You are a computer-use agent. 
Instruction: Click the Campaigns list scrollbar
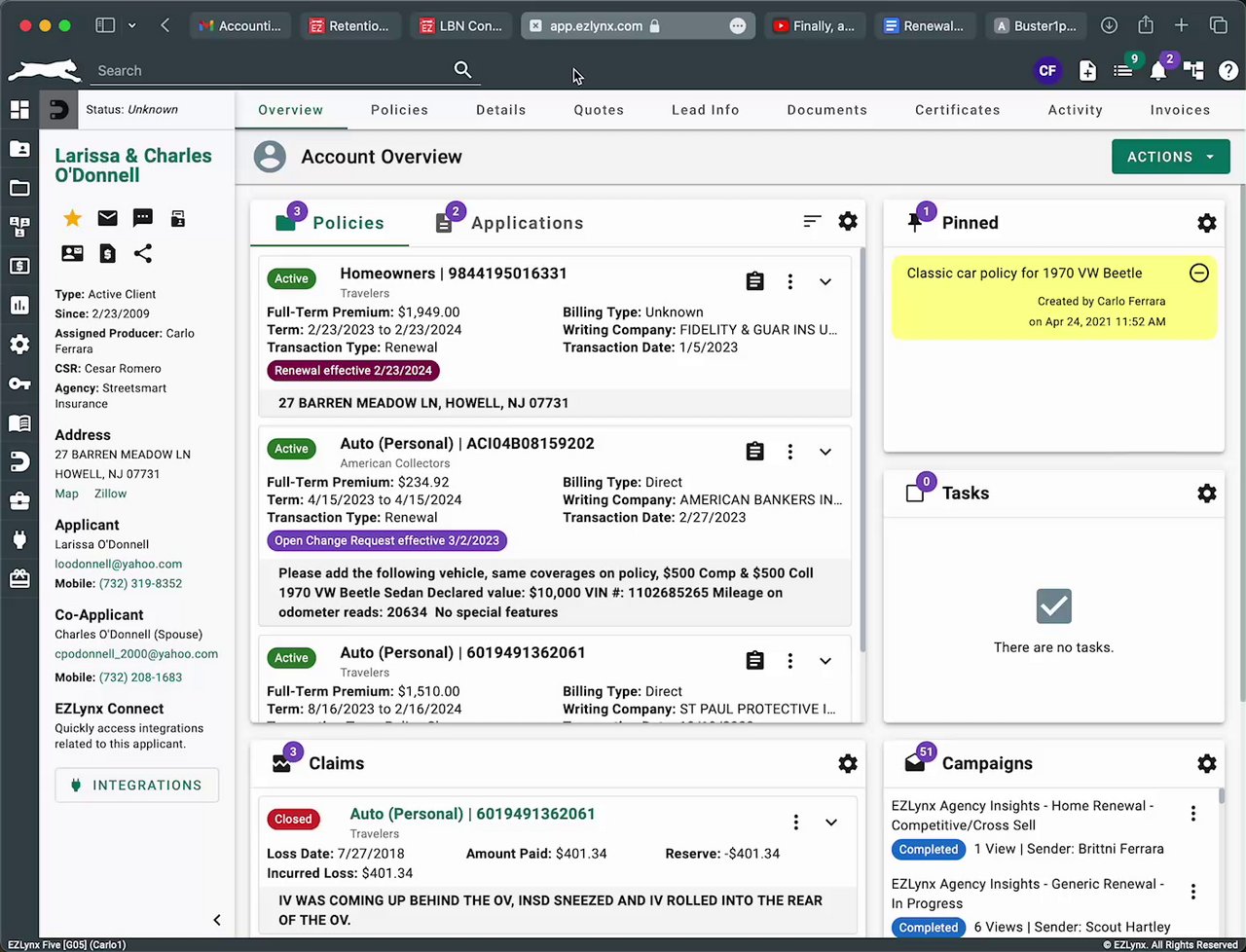click(x=1221, y=796)
